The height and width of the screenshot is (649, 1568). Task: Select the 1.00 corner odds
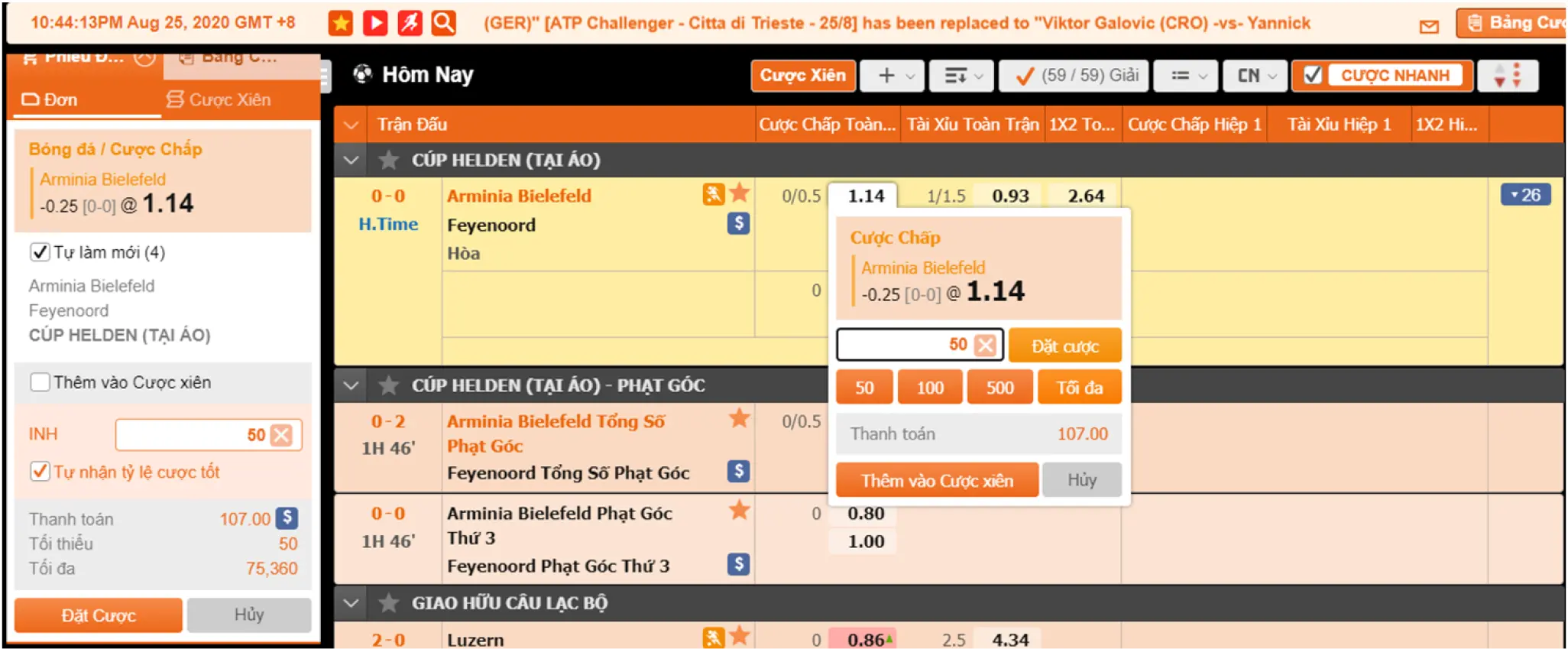click(865, 541)
